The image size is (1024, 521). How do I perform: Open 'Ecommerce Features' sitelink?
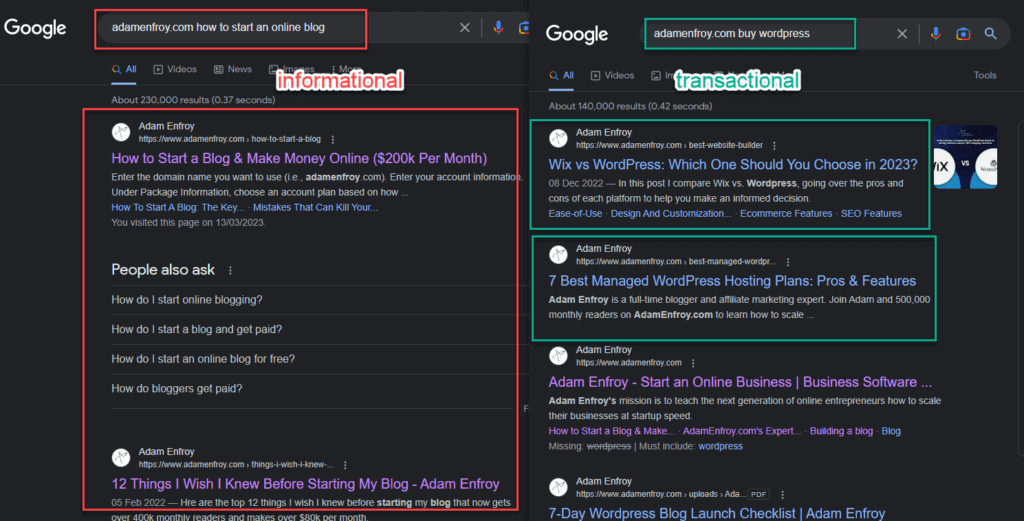tap(786, 214)
